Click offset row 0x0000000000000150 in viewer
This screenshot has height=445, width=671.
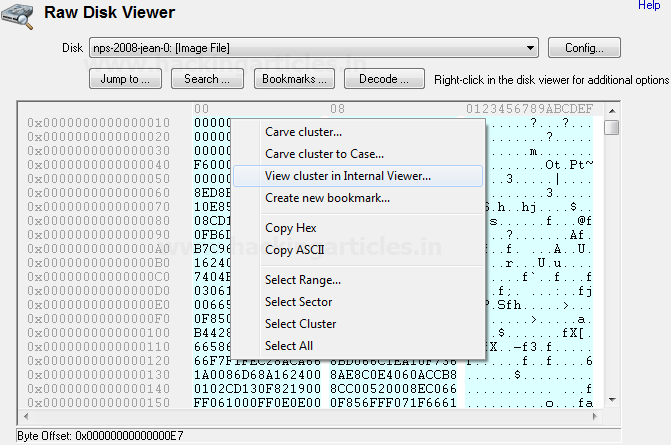pyautogui.click(x=98, y=402)
